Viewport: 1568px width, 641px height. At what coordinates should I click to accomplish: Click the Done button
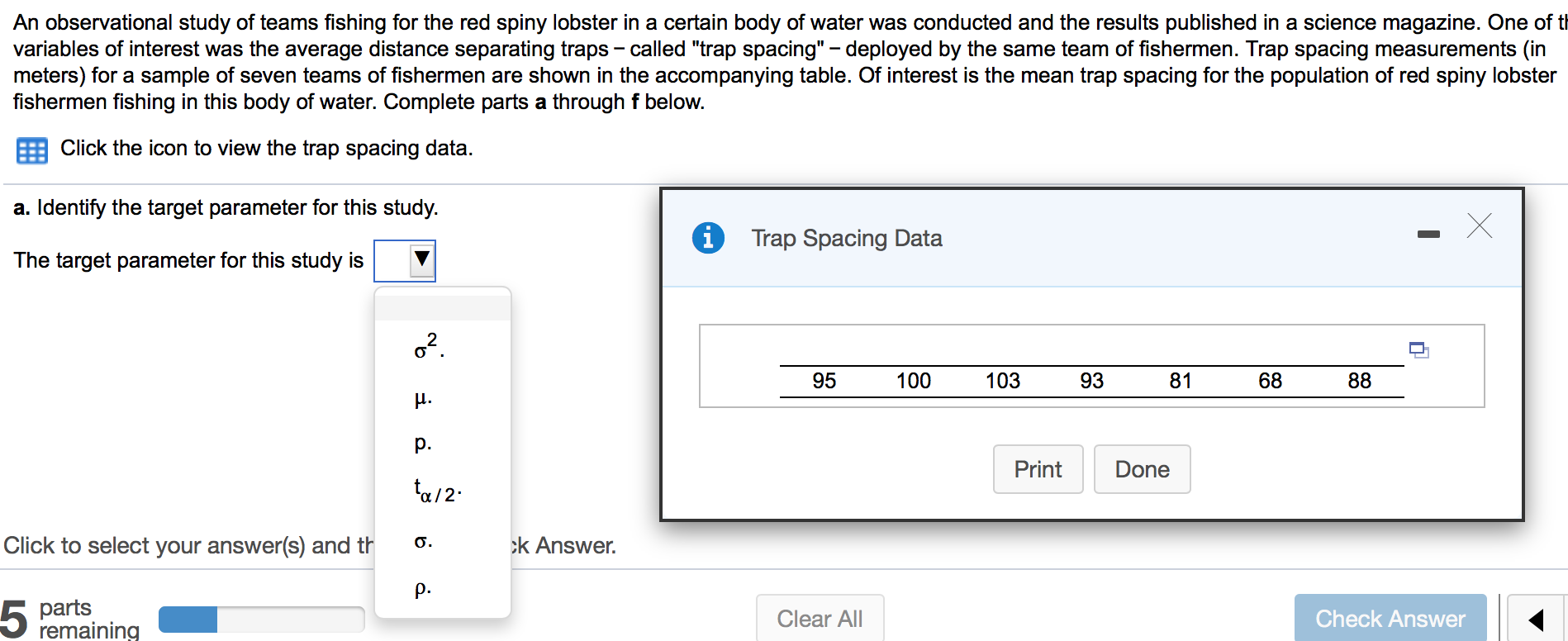[1142, 469]
